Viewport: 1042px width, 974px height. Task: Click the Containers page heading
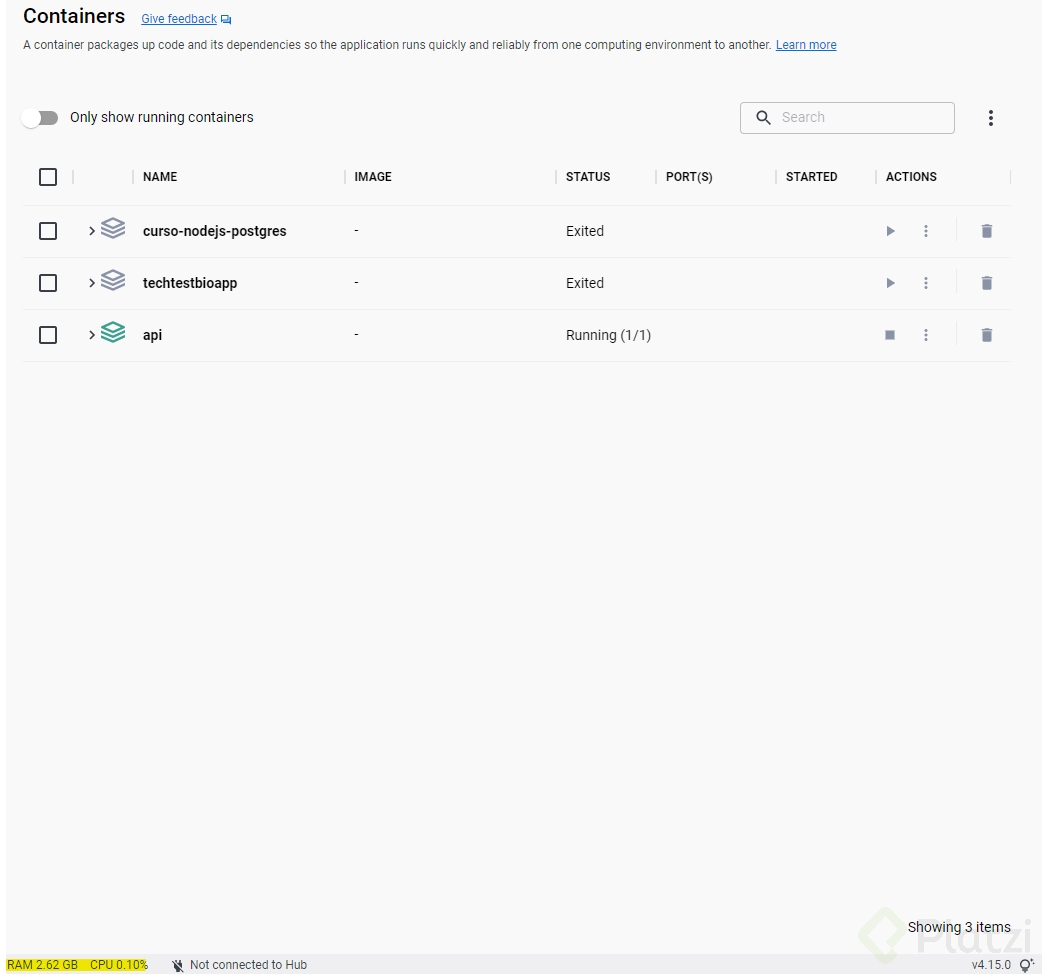click(74, 16)
